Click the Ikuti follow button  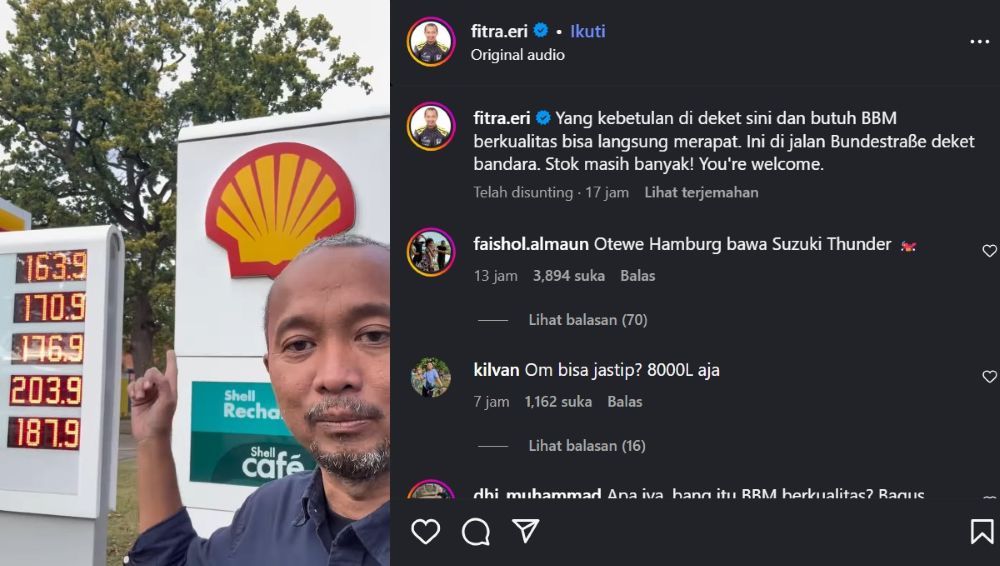[587, 31]
